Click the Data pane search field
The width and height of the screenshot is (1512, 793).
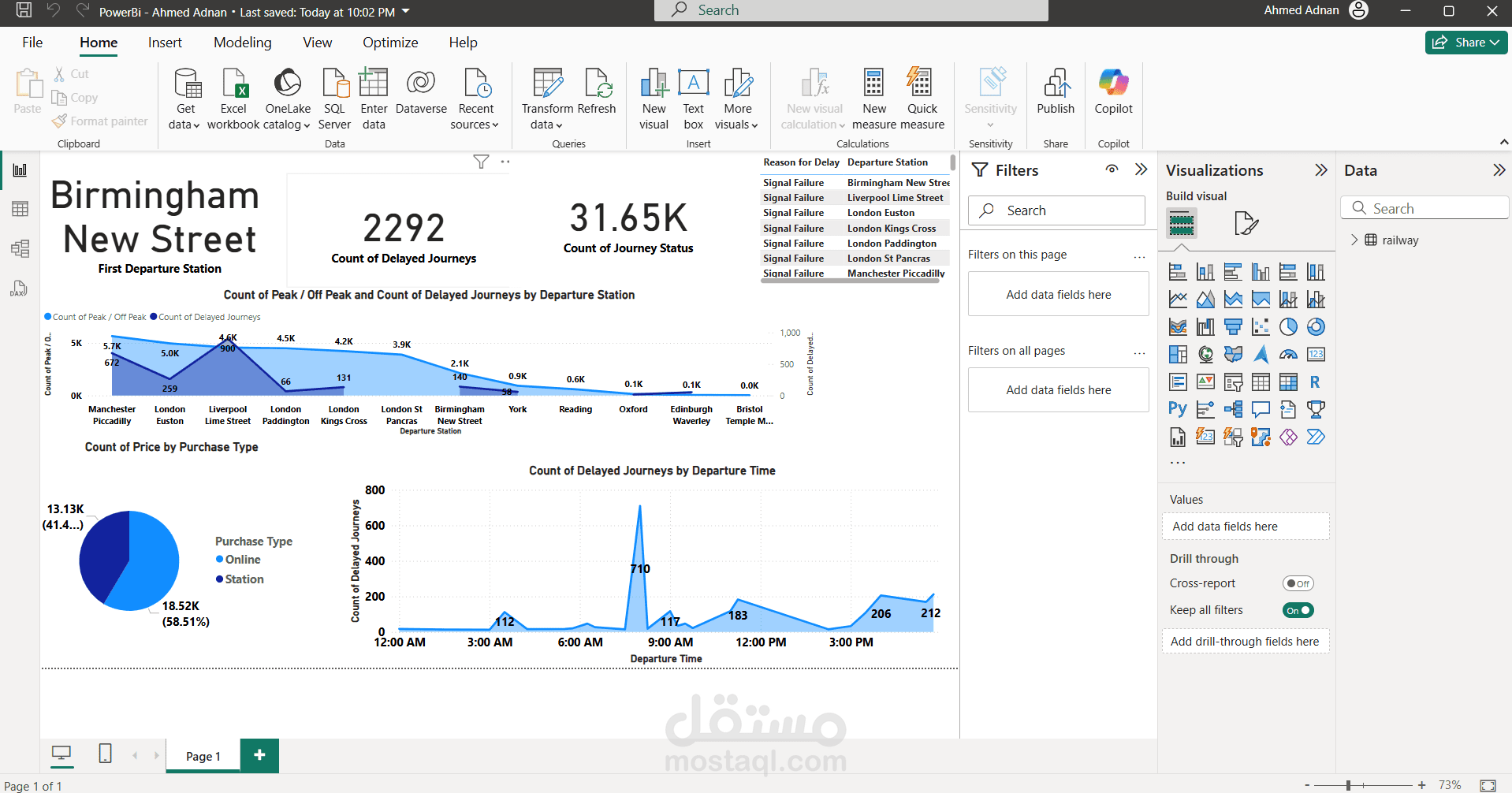1424,208
